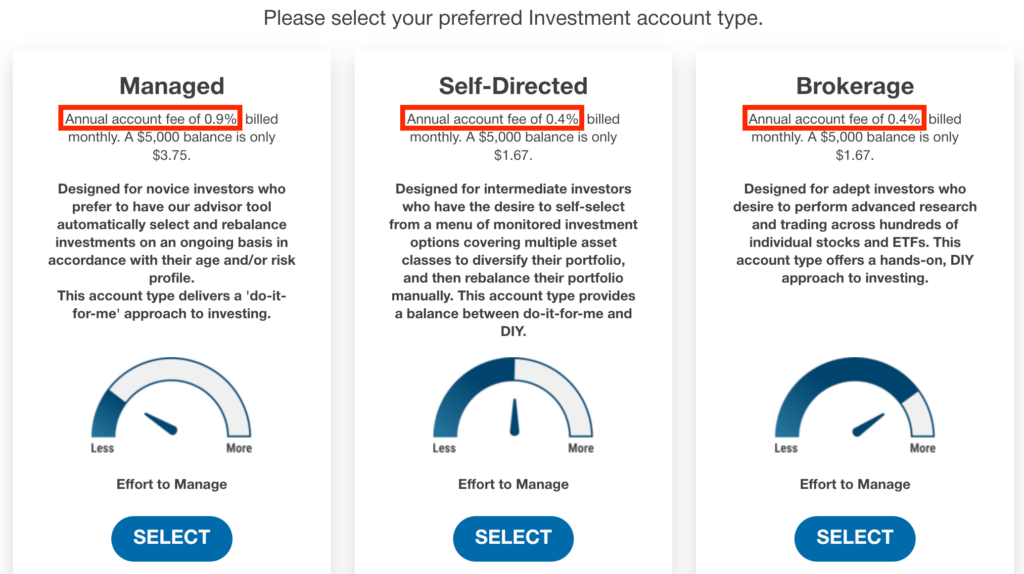Click the Managed heading
This screenshot has height=574, width=1024.
172,86
